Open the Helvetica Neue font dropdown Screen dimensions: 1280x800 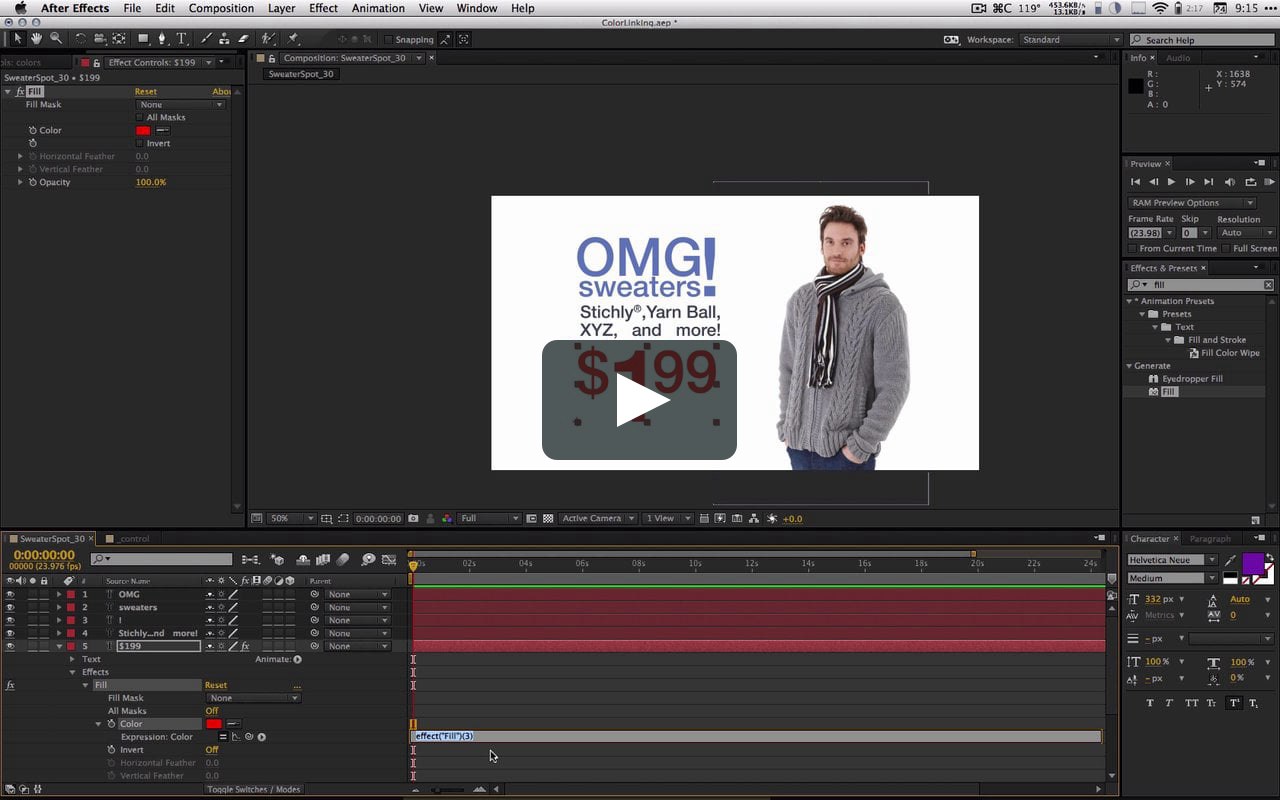[1172, 560]
